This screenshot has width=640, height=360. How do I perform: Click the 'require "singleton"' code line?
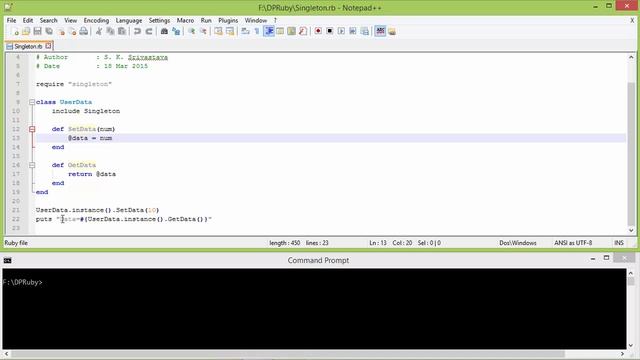pyautogui.click(x=74, y=84)
